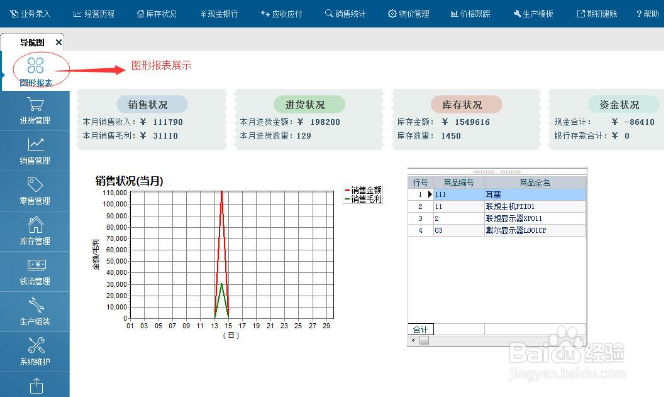Viewport: 664px width, 397px height.
Task: Sort by the 商品编号 column header
Action: coord(459,183)
